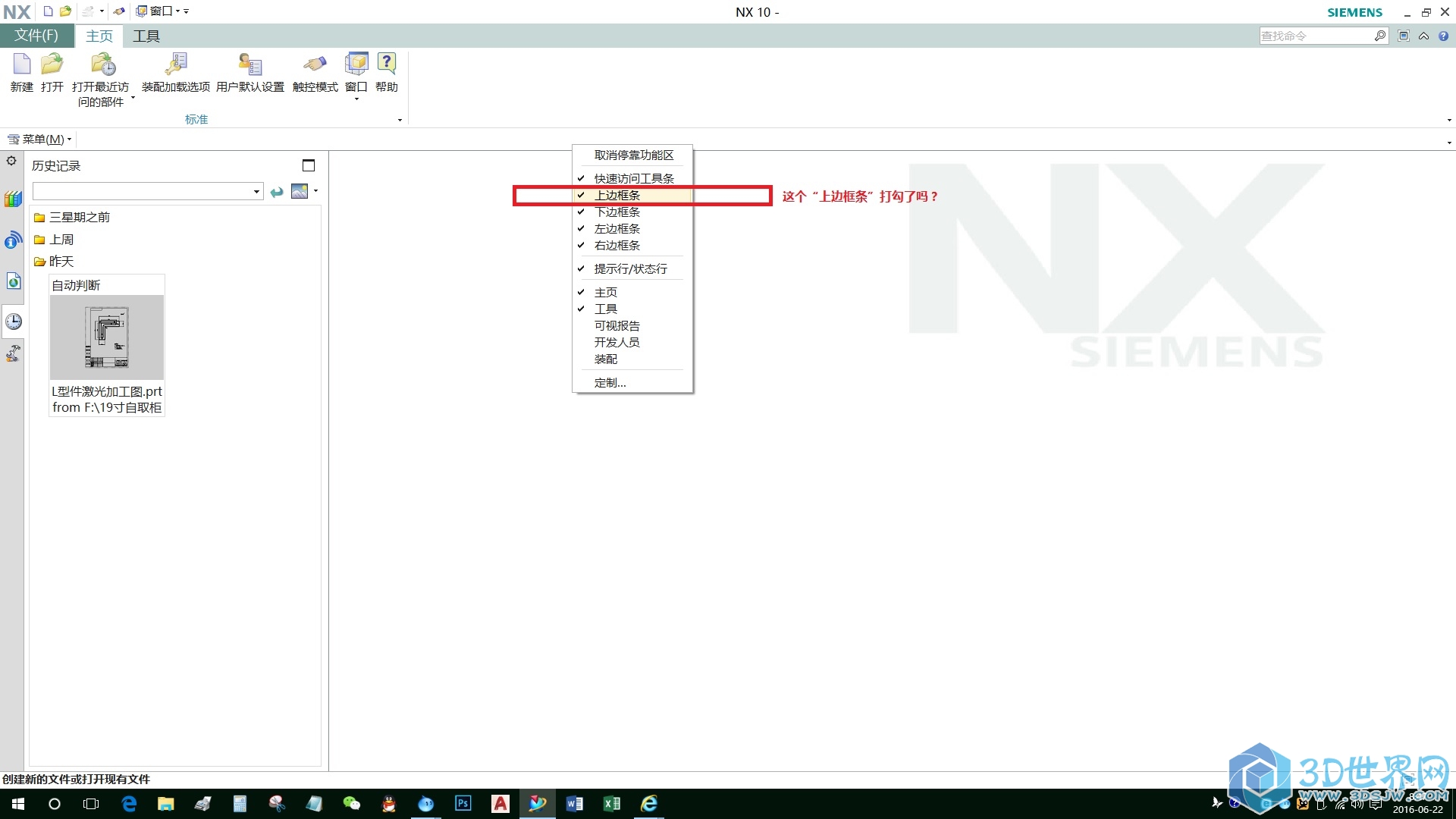
Task: Switch to the 主页 ribbon tab
Action: [99, 36]
